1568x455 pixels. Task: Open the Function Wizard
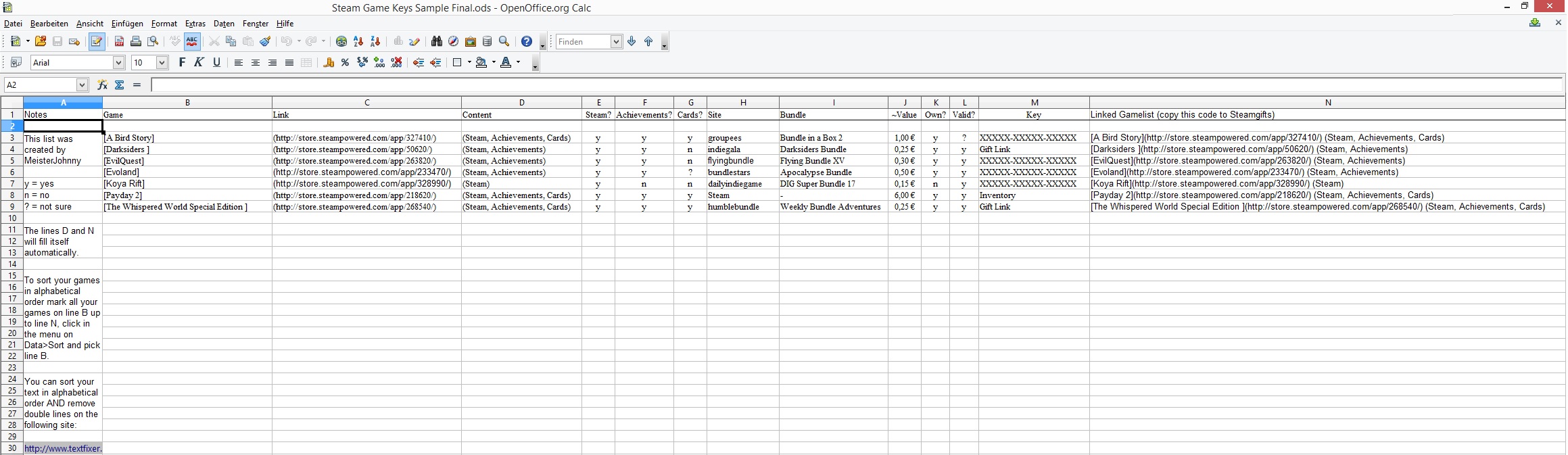[x=103, y=85]
